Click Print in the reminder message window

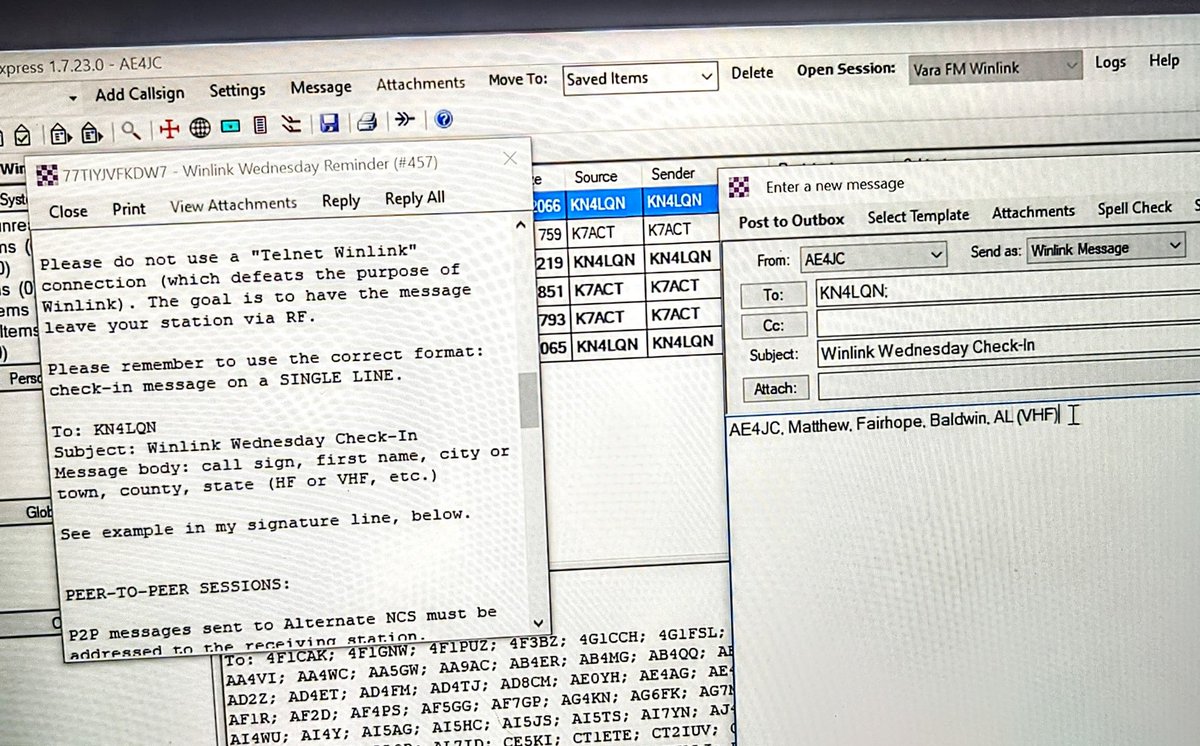(x=129, y=209)
